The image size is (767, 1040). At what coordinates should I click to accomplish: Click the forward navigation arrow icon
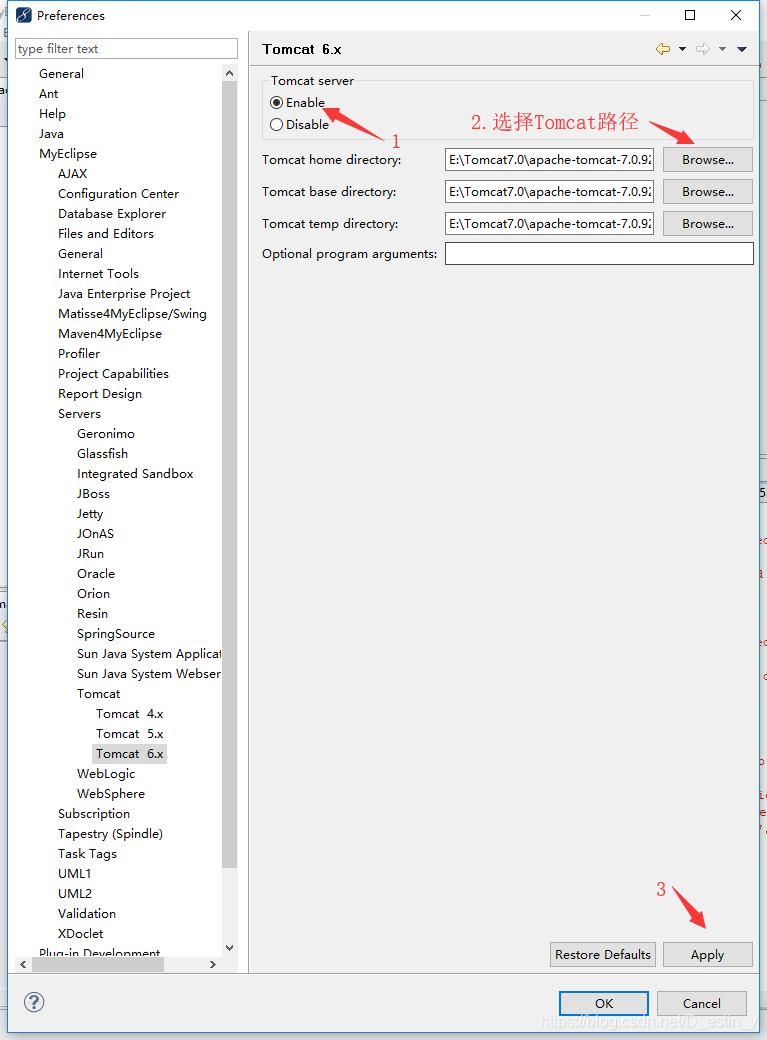703,49
